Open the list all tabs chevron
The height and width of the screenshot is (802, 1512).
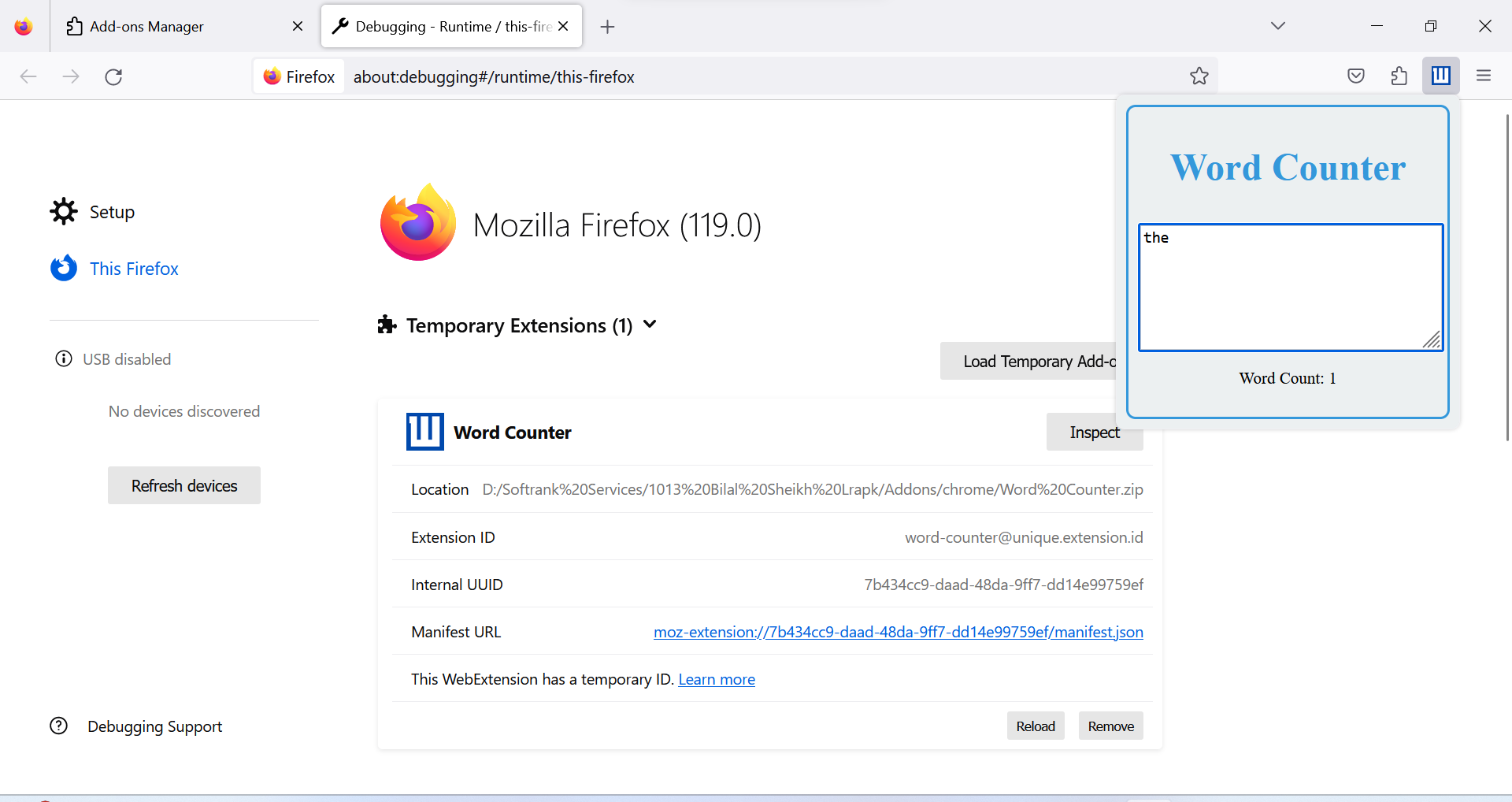pyautogui.click(x=1277, y=26)
